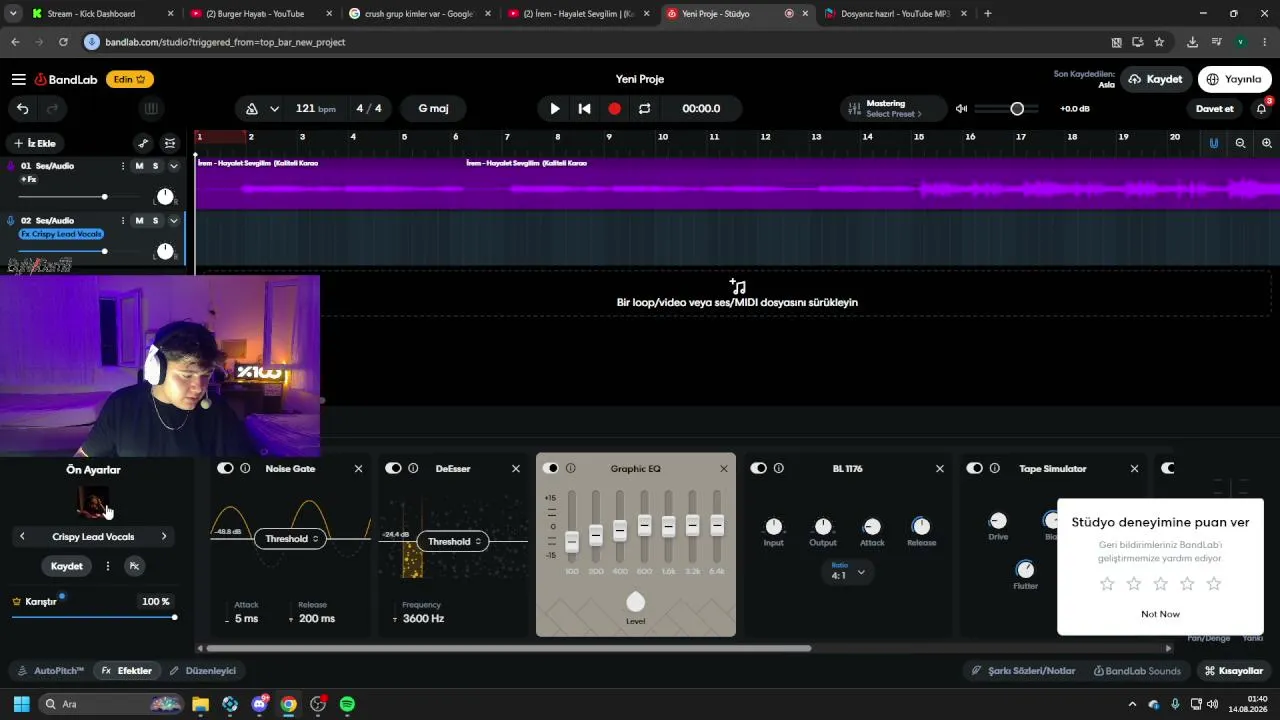Mute track 02 Ses/Audio
1280x720 pixels.
[x=139, y=220]
